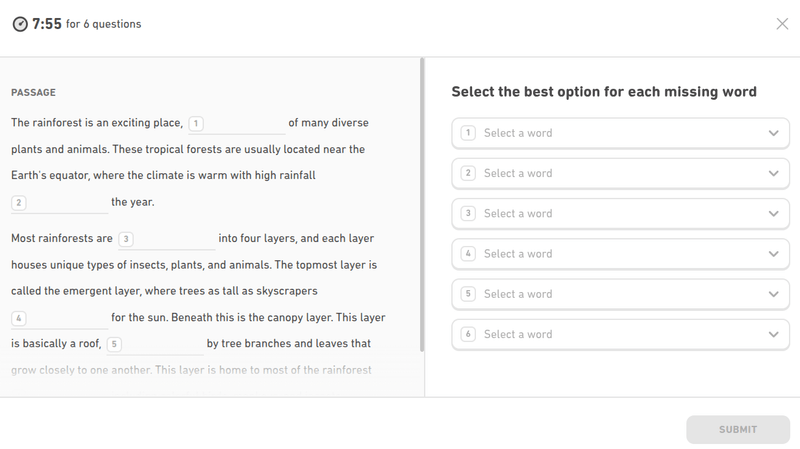
Task: Click blank 5 after 'basically a roof'
Action: pos(155,344)
